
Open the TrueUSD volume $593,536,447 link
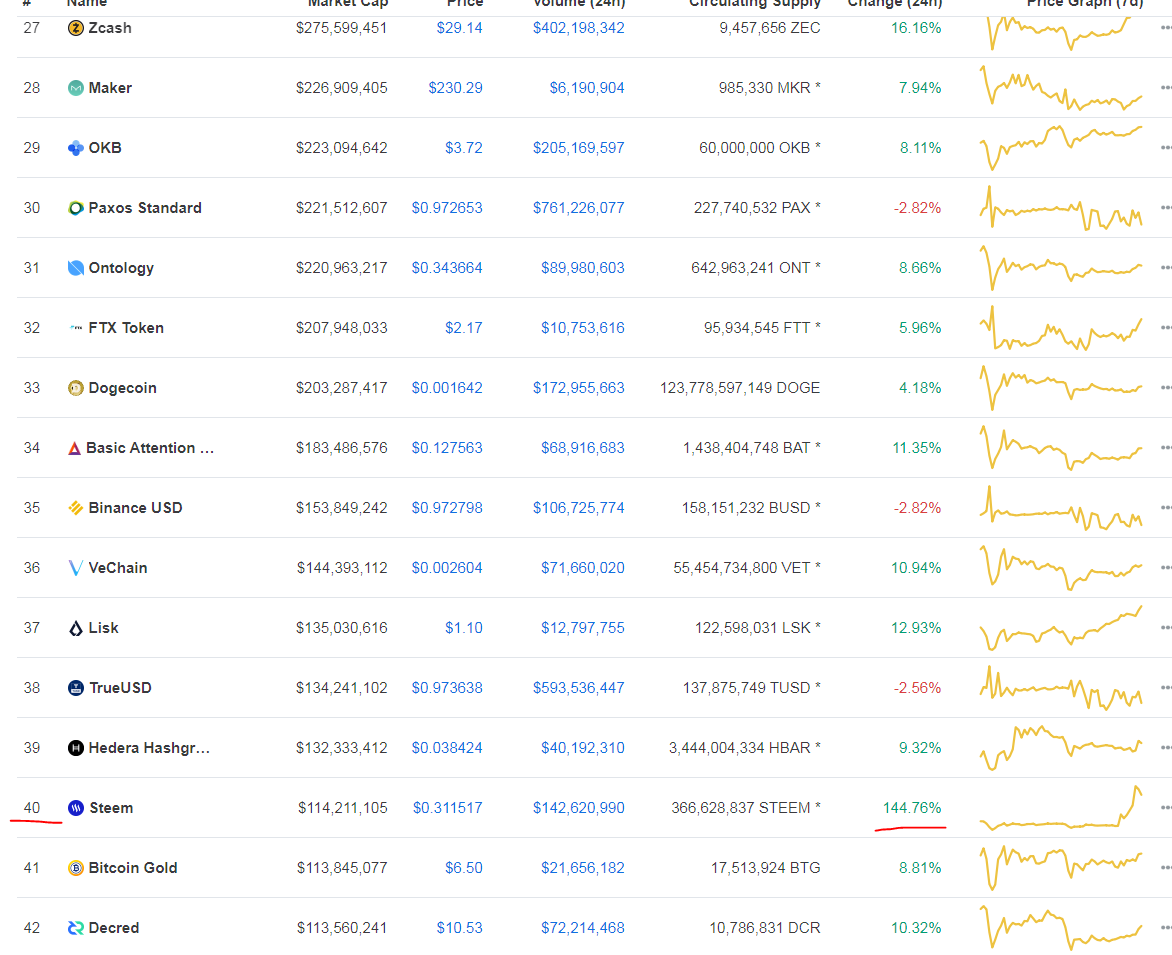click(x=579, y=688)
